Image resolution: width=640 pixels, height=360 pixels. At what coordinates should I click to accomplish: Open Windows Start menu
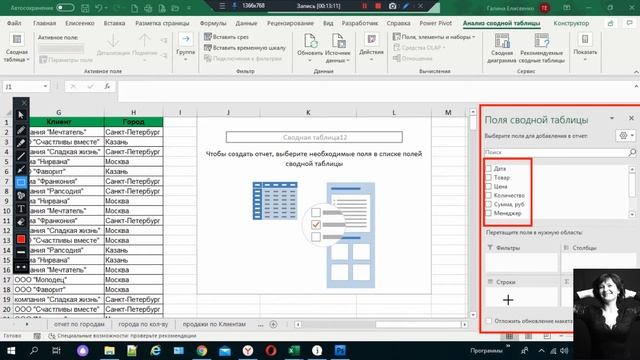(x=11, y=351)
